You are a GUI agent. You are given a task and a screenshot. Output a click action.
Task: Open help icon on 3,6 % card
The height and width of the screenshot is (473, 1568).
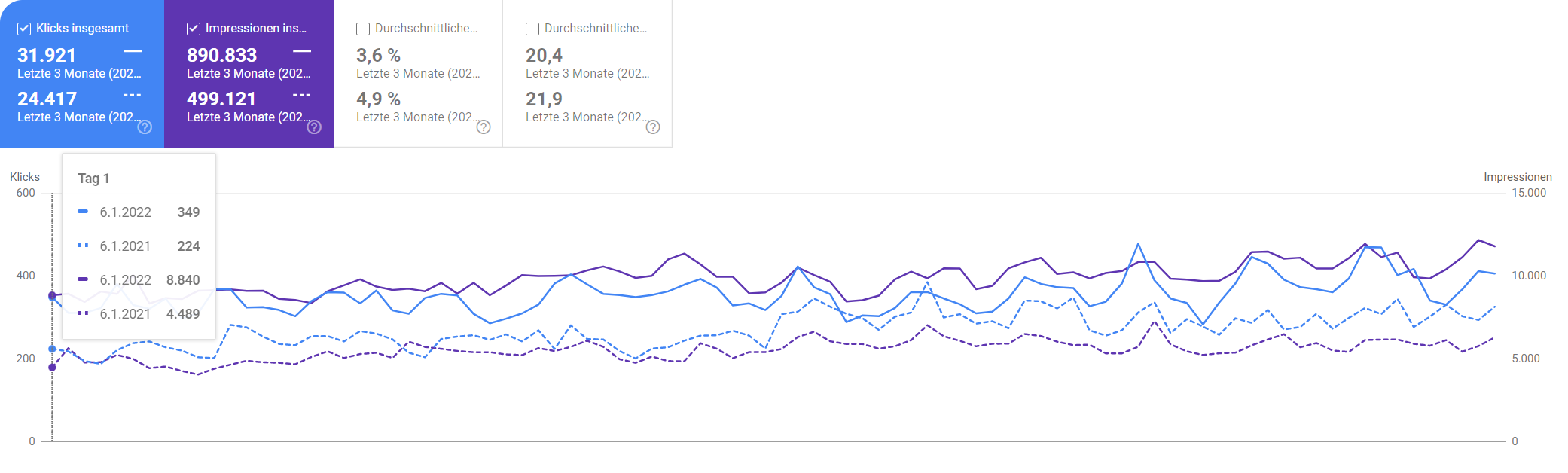pyautogui.click(x=484, y=127)
